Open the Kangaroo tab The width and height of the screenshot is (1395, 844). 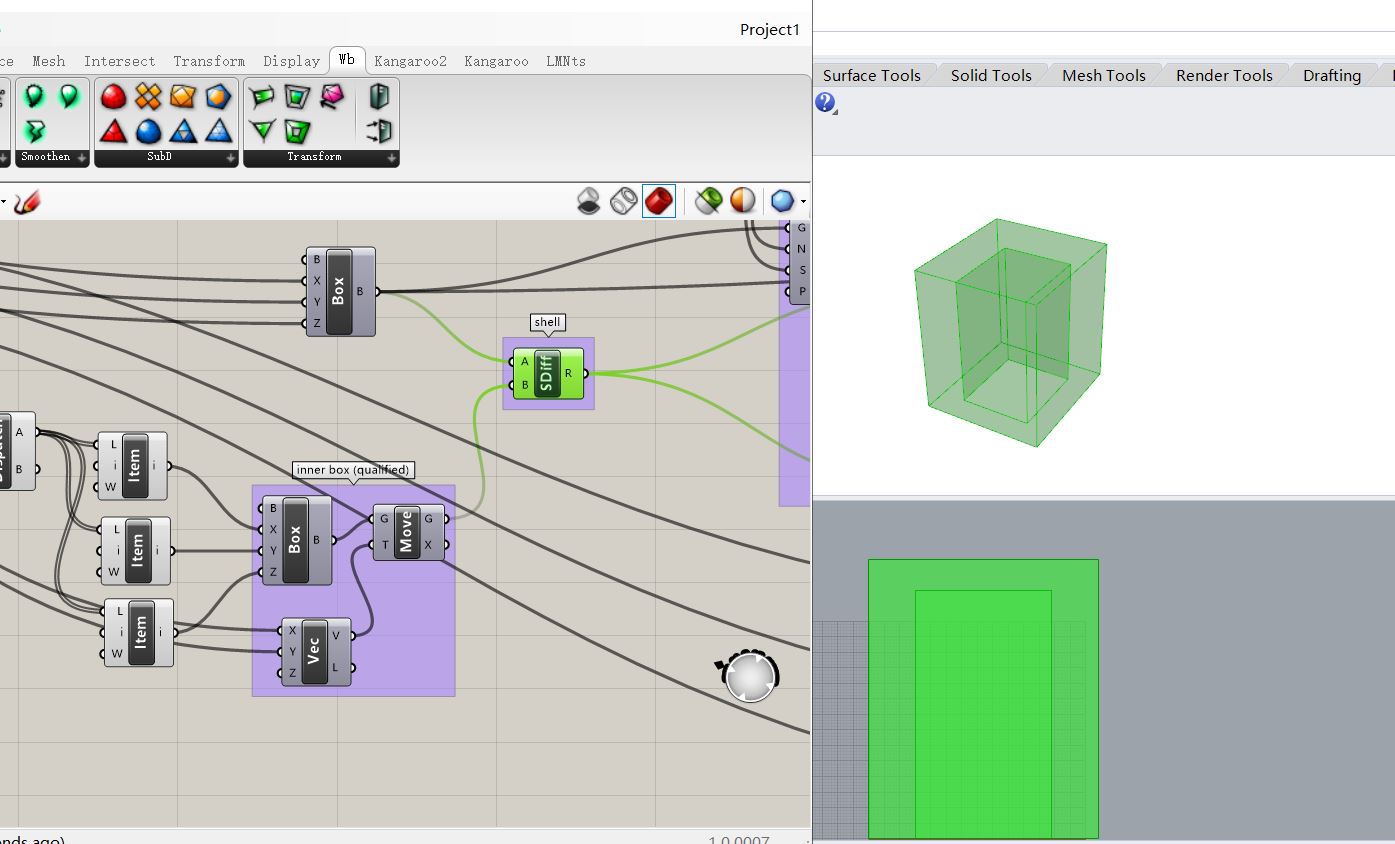496,61
